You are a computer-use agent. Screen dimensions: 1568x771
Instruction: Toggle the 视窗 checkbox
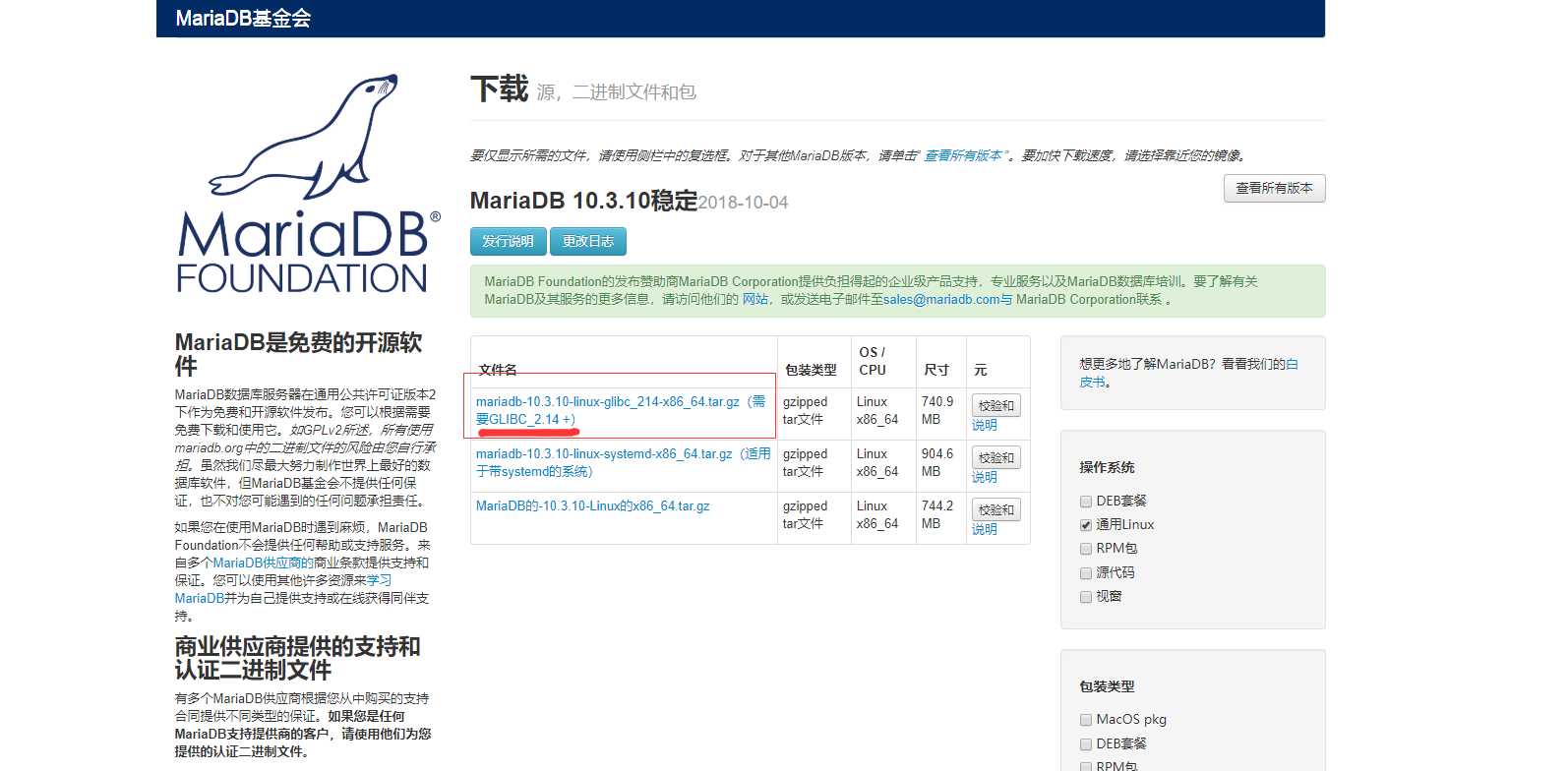click(1086, 597)
